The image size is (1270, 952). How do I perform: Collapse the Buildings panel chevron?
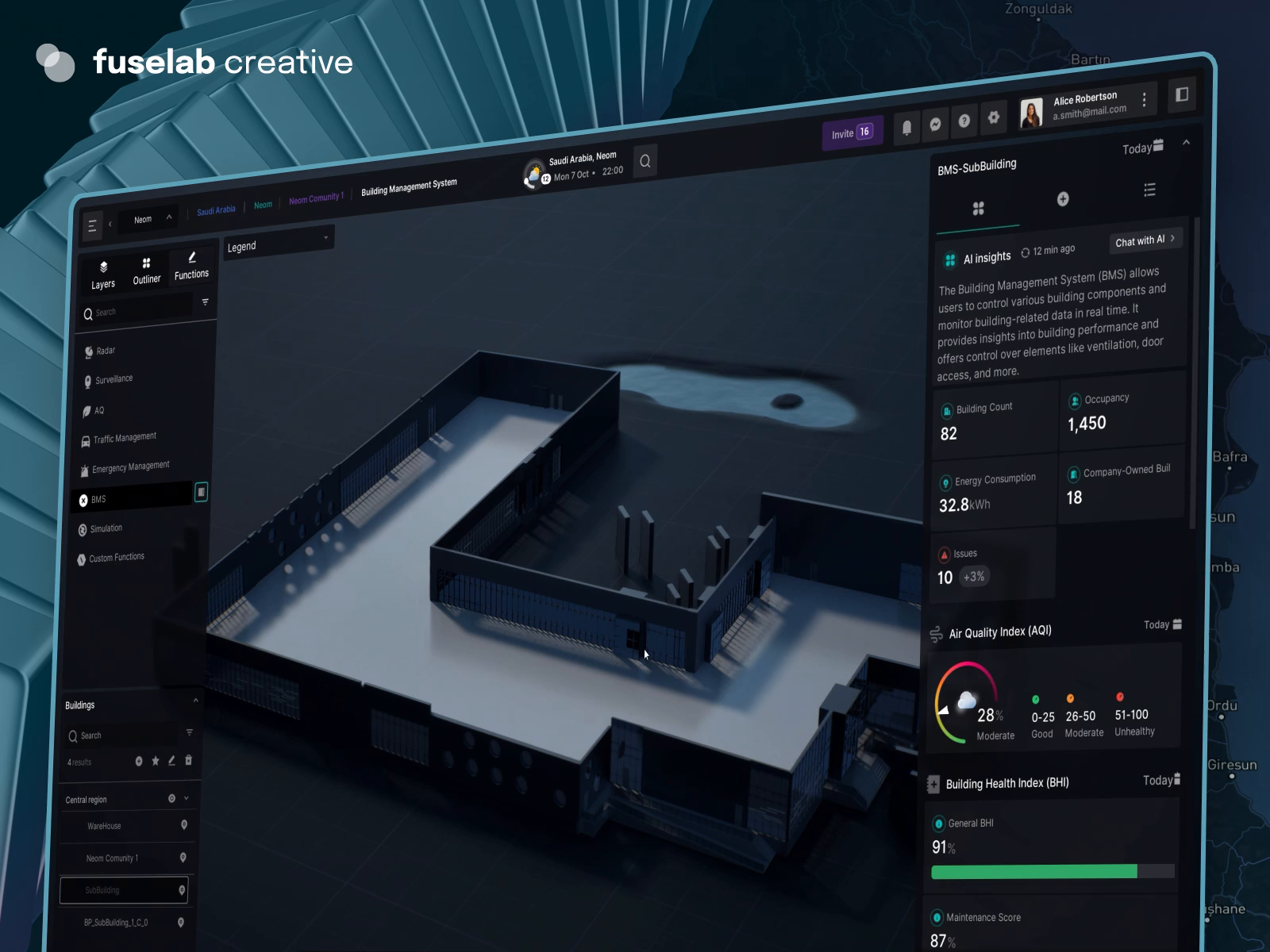pyautogui.click(x=195, y=701)
